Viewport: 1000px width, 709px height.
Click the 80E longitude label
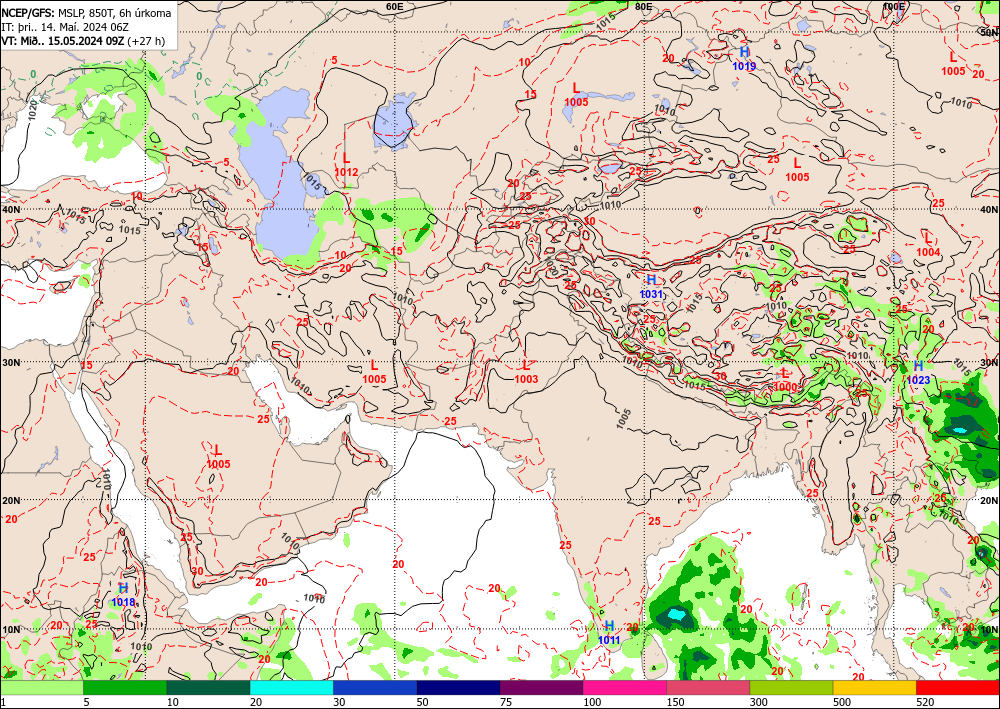643,6
